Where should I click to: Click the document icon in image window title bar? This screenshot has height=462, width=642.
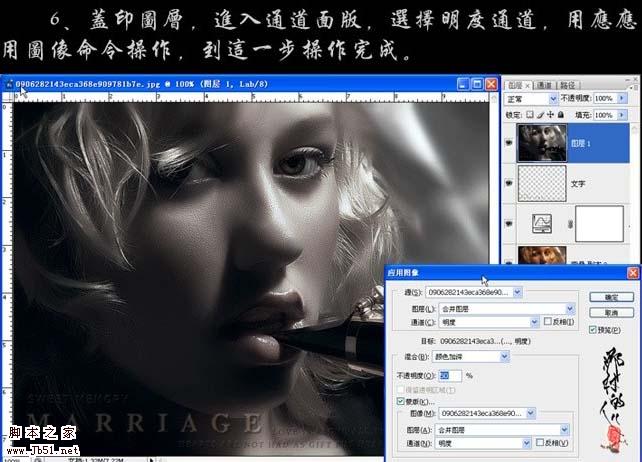(9, 84)
